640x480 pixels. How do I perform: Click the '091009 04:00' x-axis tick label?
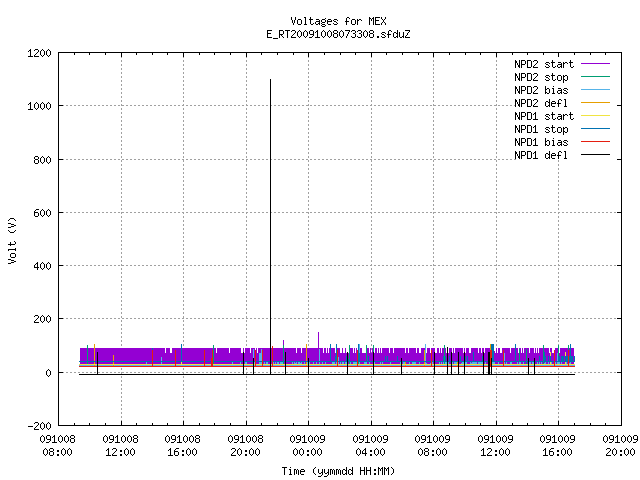pos(370,446)
